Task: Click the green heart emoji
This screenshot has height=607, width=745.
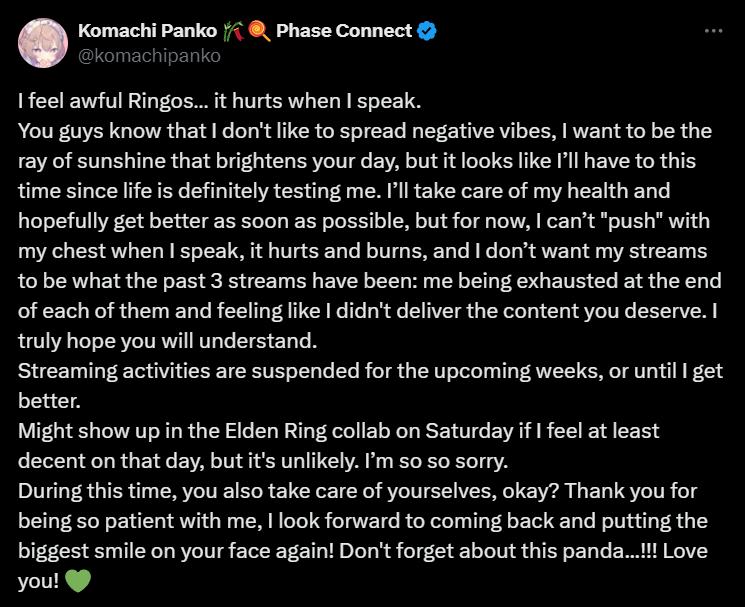Action: [x=77, y=580]
